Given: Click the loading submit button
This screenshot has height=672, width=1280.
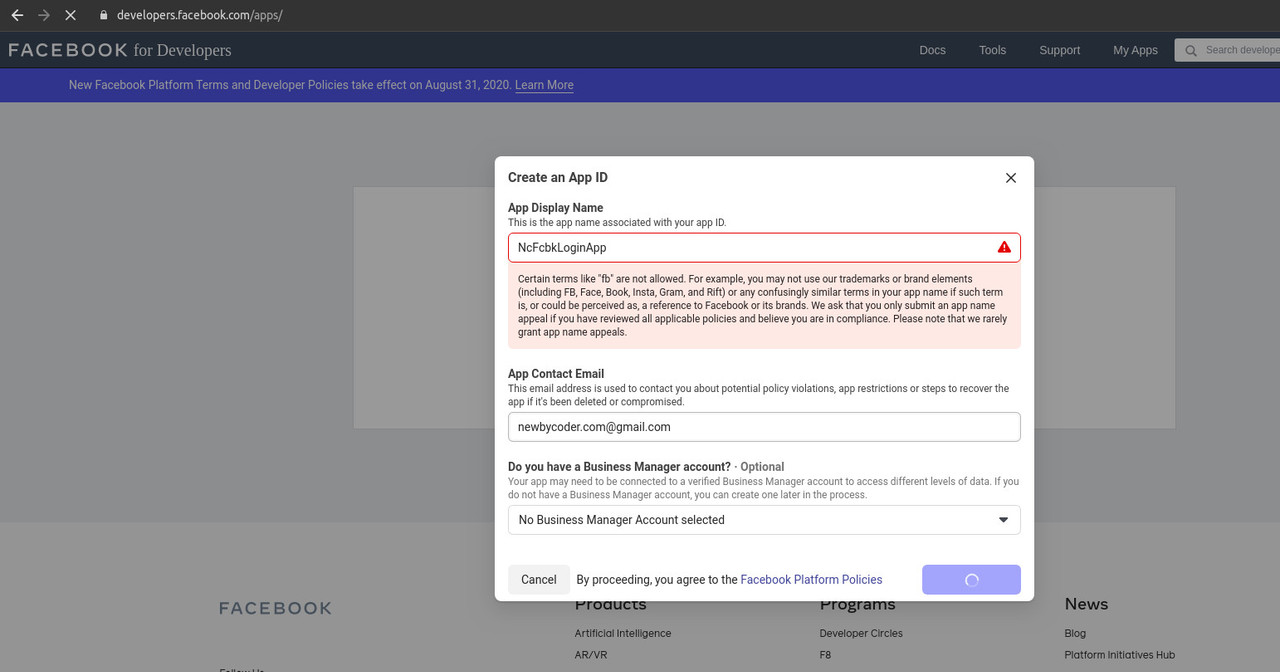Looking at the screenshot, I should click(971, 580).
